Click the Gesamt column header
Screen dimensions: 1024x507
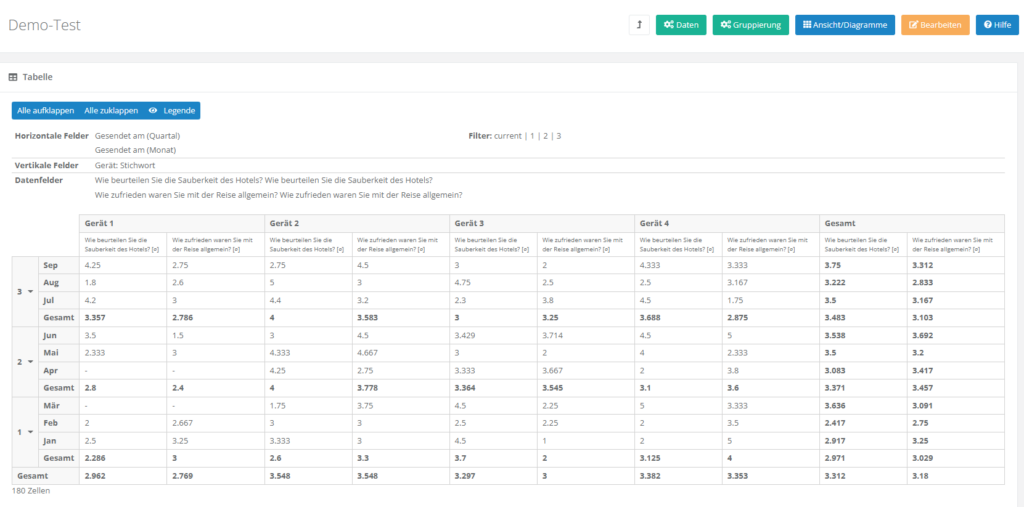coord(842,223)
